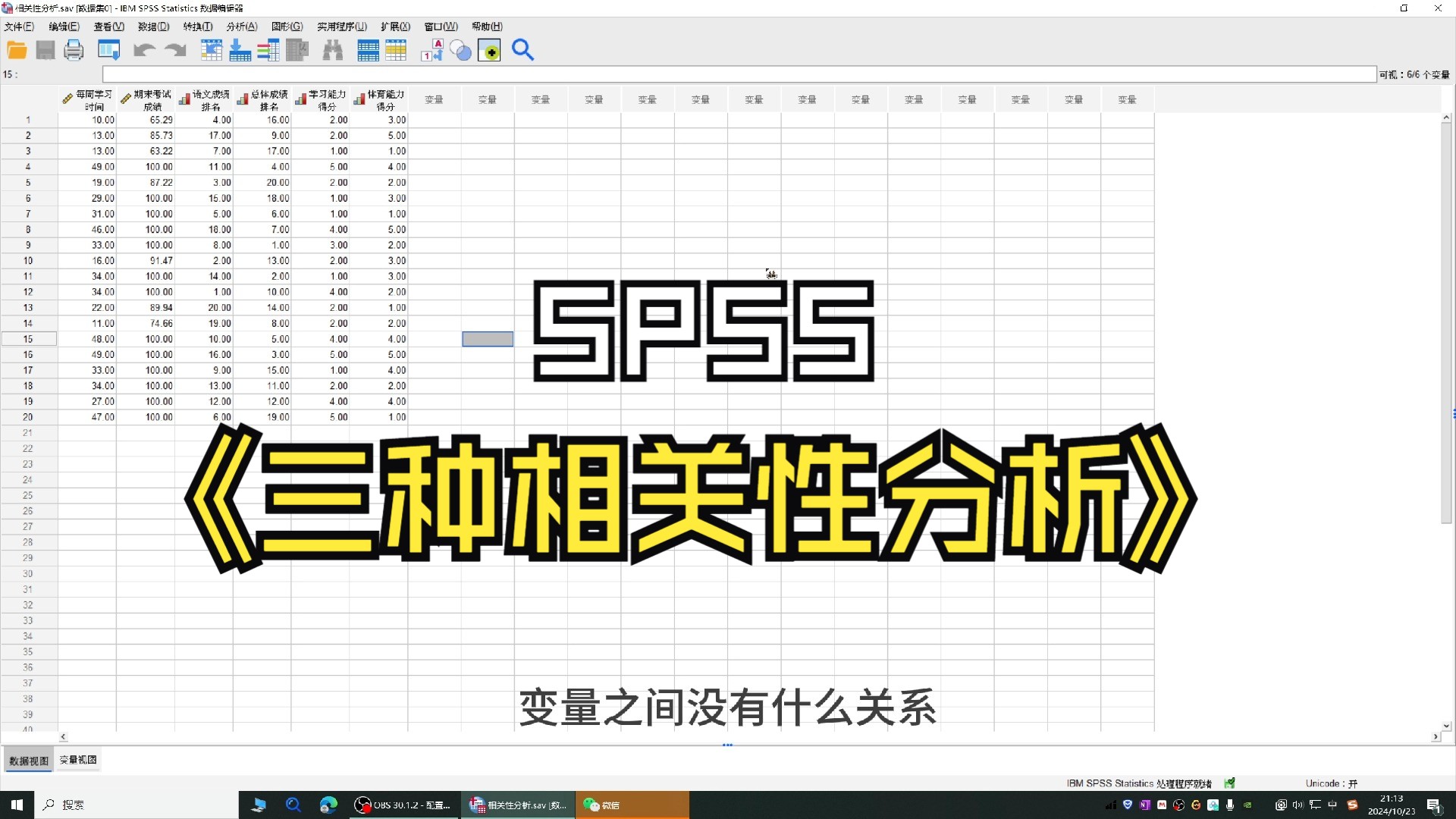Viewport: 1456px width, 819px height.
Task: Open Microsoft Edge from taskbar
Action: (x=328, y=805)
